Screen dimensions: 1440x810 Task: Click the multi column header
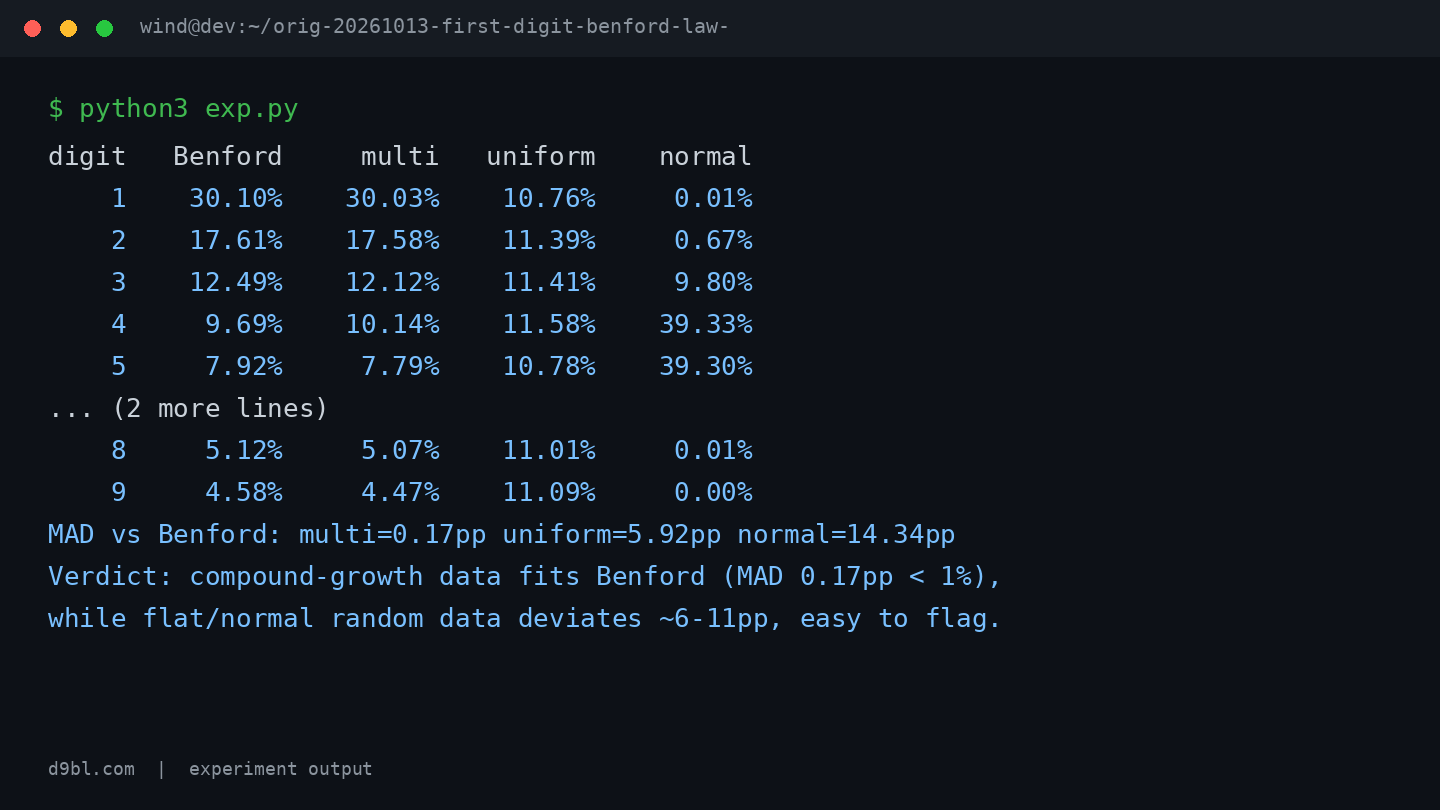click(x=400, y=156)
